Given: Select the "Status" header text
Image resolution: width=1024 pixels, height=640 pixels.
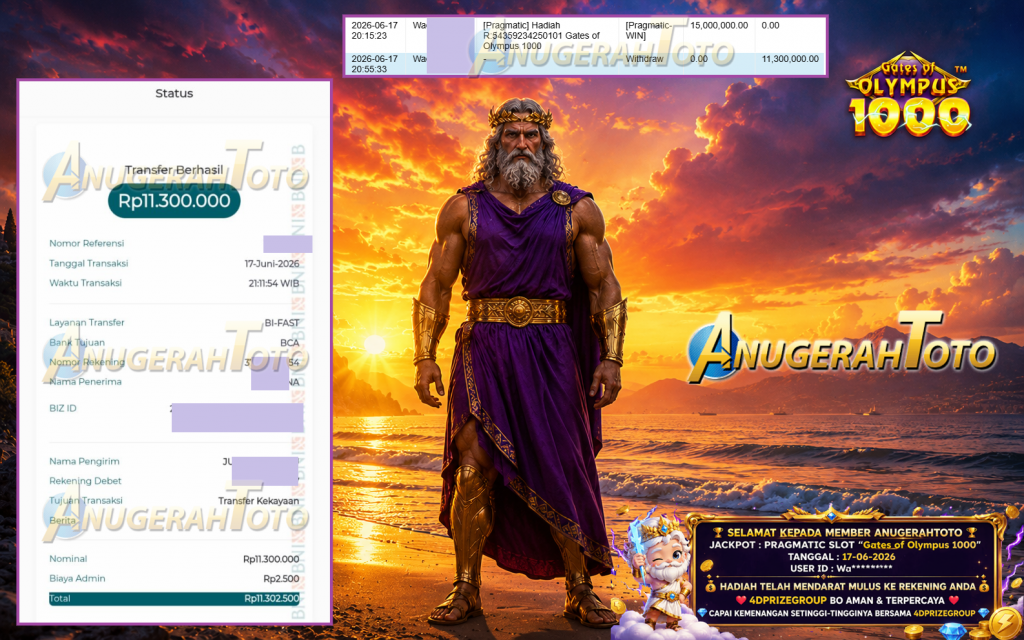Looking at the screenshot, I should [x=174, y=93].
